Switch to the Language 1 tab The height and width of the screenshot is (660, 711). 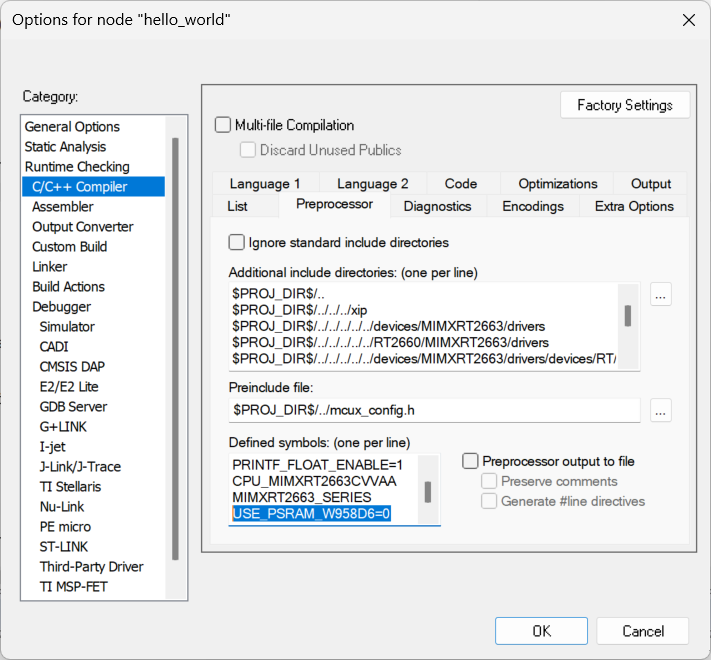pos(265,184)
